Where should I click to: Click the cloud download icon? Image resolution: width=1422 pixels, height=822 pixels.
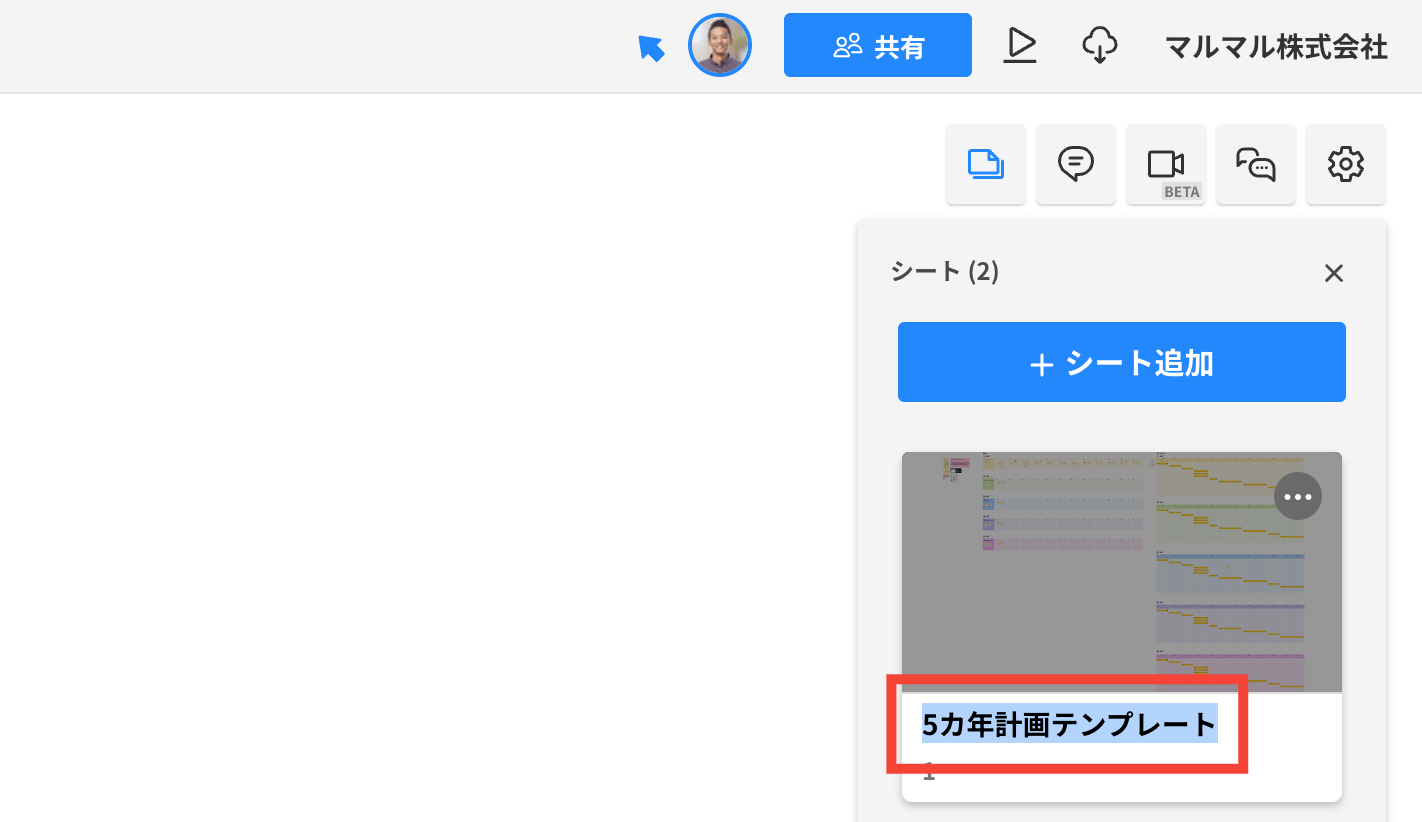(x=1100, y=45)
